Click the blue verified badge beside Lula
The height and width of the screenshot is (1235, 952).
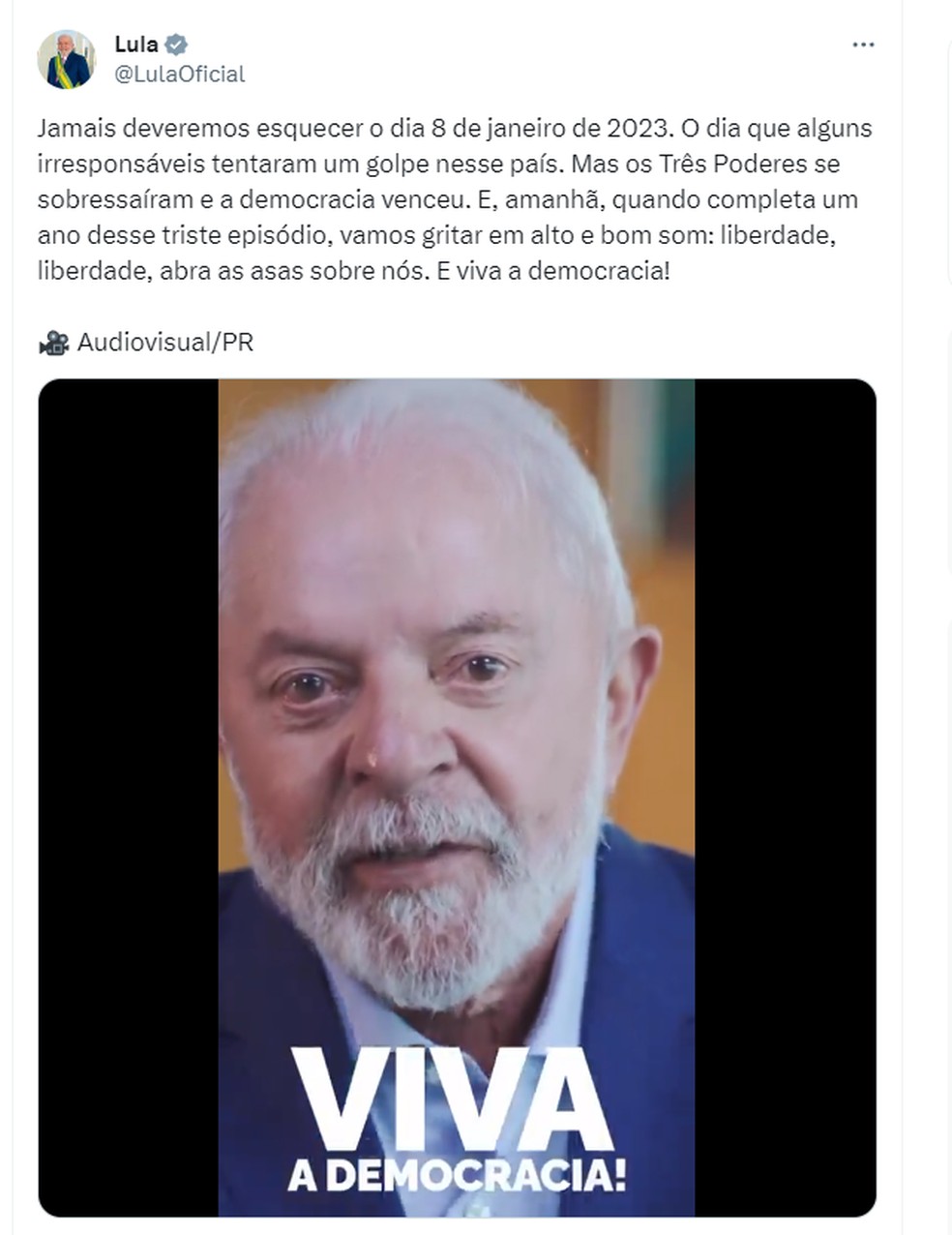pyautogui.click(x=176, y=45)
